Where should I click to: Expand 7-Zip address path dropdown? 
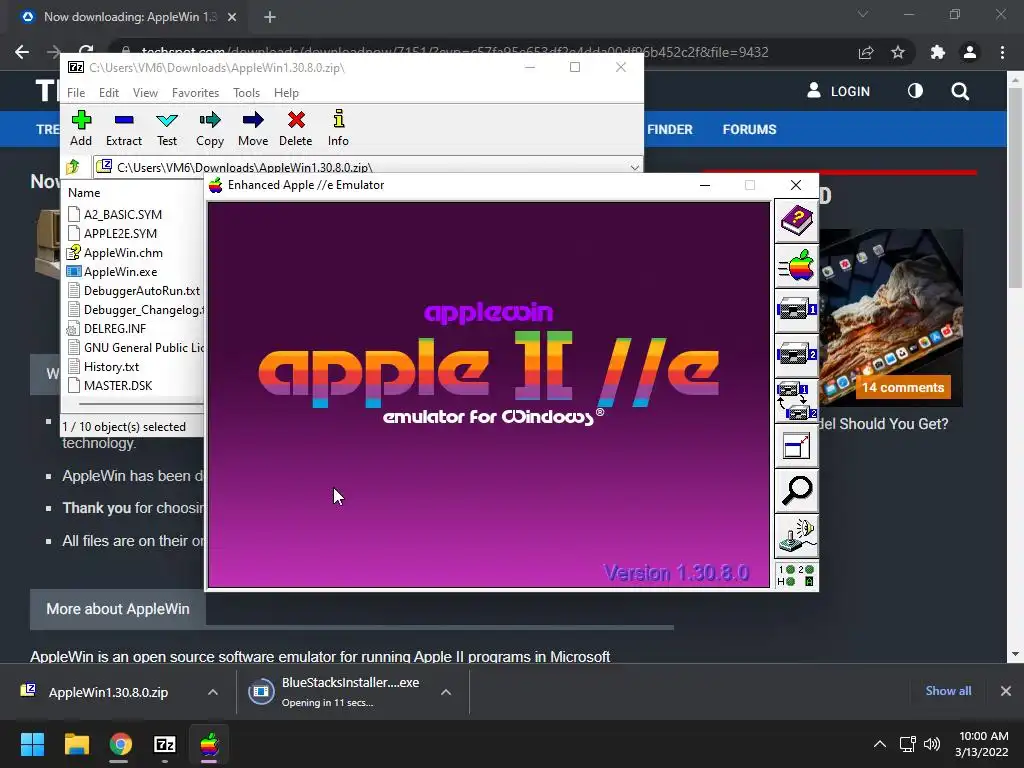pyautogui.click(x=634, y=168)
